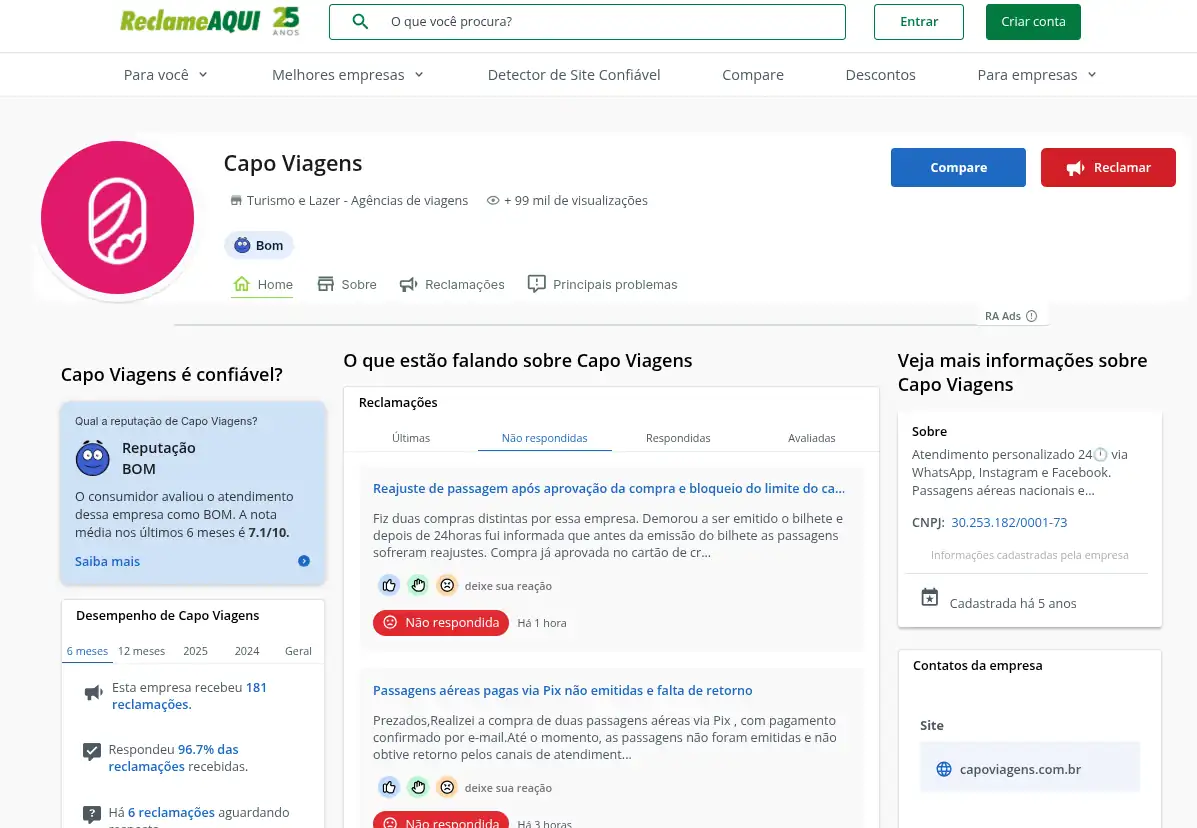Select the Reclamações tab
Screen dimensions: 1197x828
pyautogui.click(x=452, y=284)
